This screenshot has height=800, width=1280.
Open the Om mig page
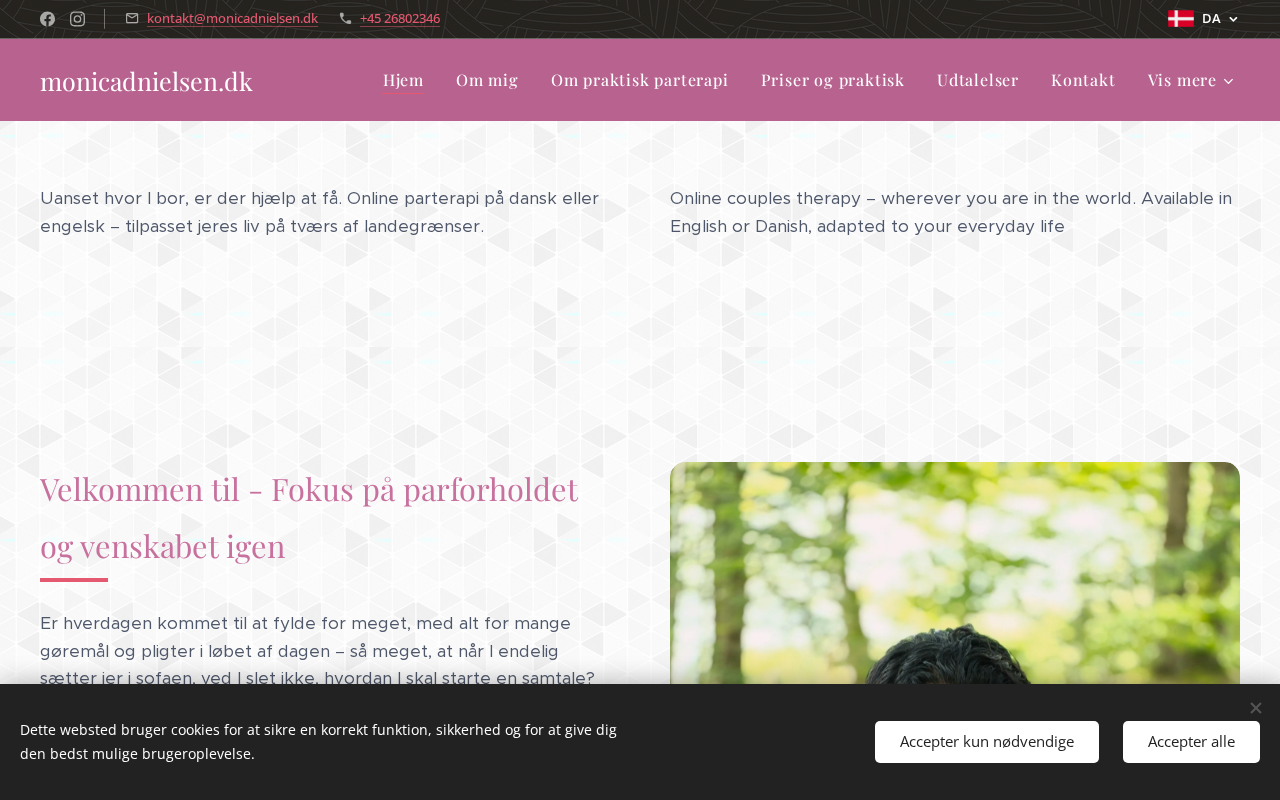[x=487, y=80]
